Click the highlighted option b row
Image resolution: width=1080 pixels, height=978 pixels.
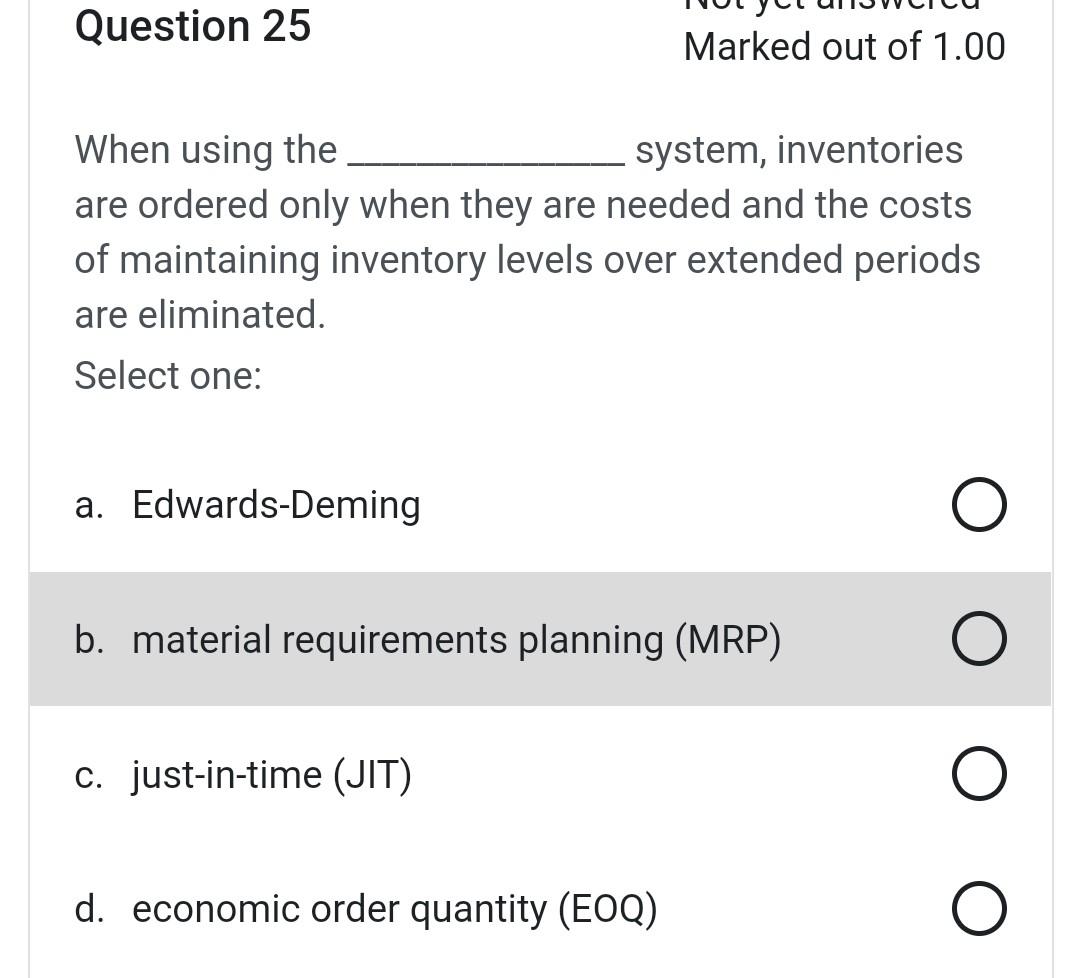point(540,638)
